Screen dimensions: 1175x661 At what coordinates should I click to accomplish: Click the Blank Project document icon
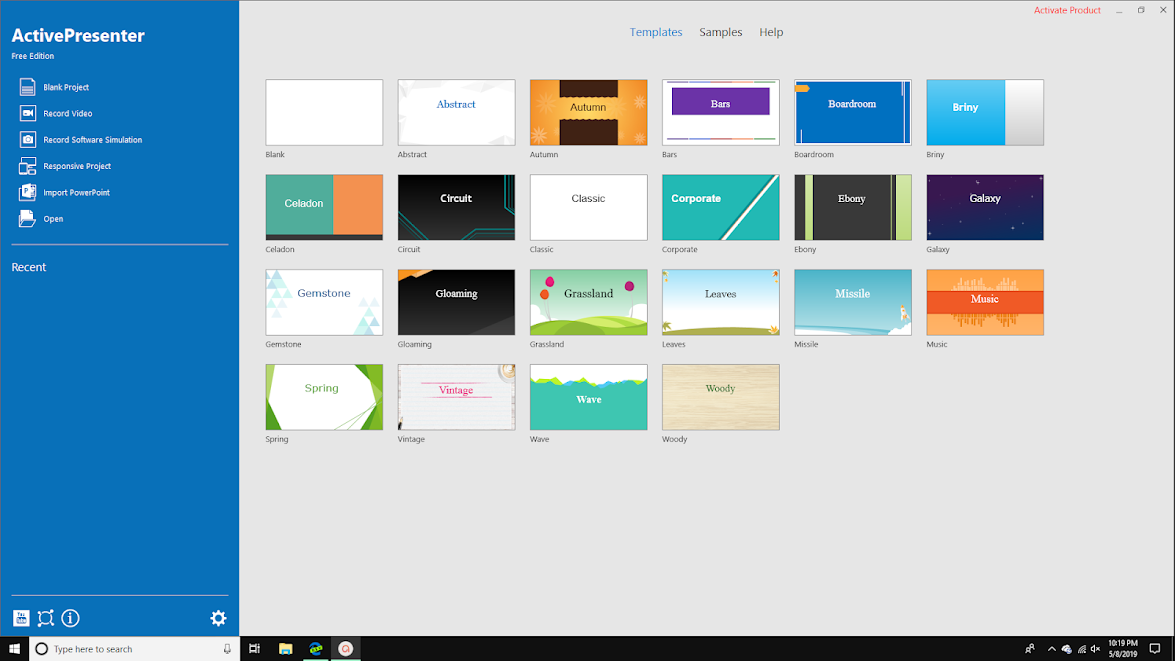[27, 88]
